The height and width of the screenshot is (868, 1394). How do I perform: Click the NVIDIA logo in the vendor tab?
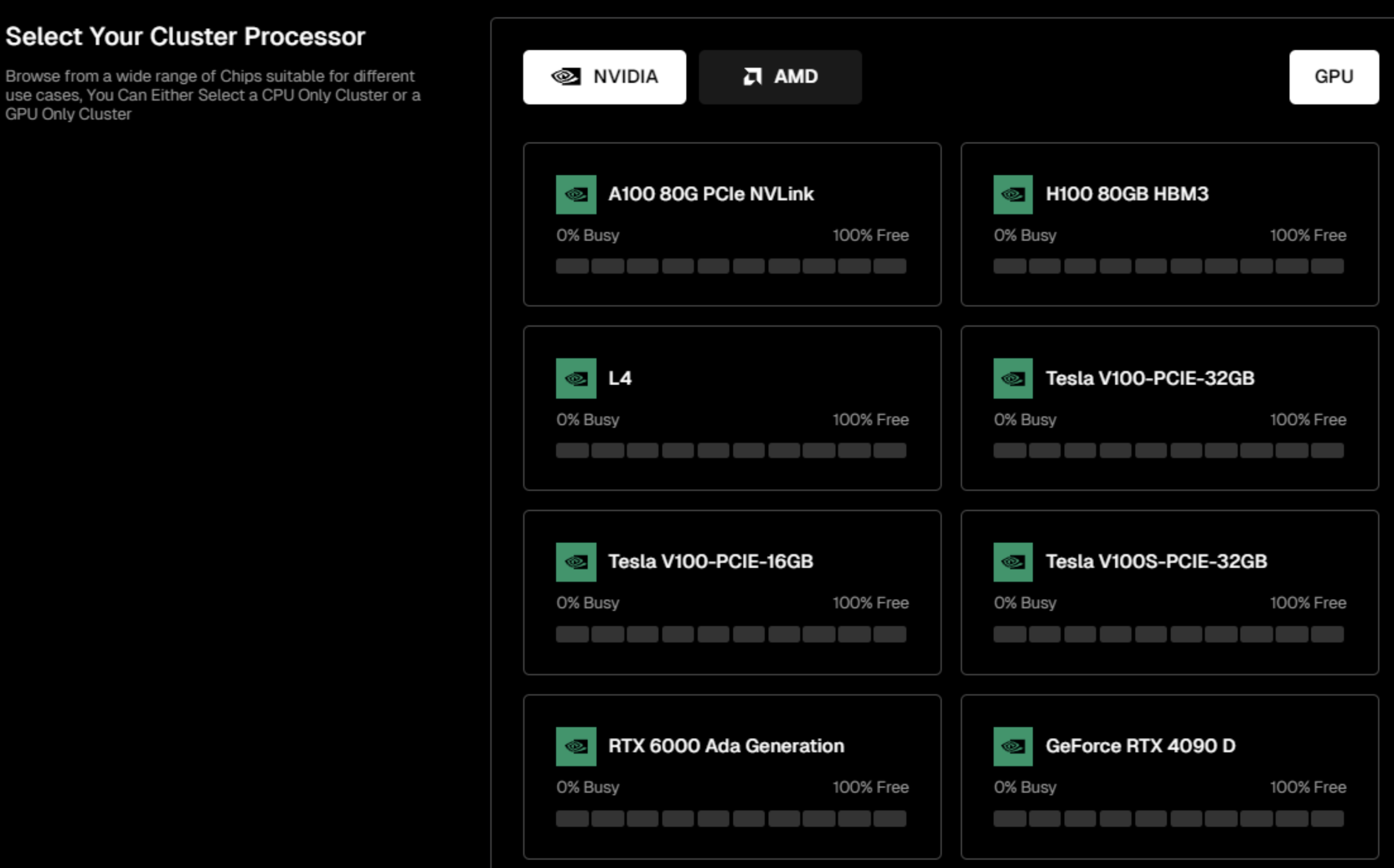pos(566,77)
